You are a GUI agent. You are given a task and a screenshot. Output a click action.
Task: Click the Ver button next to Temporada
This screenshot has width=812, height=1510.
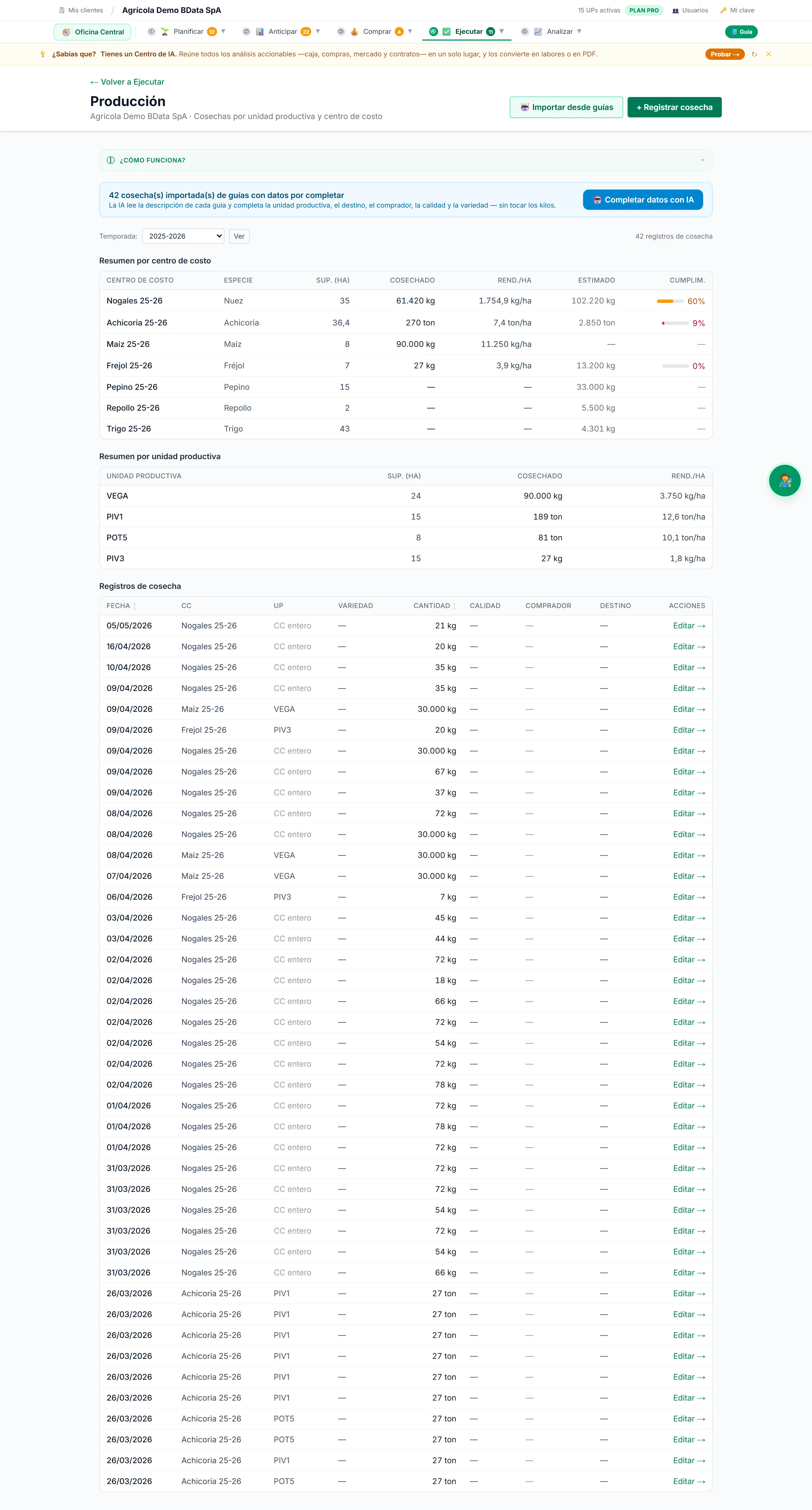click(239, 236)
